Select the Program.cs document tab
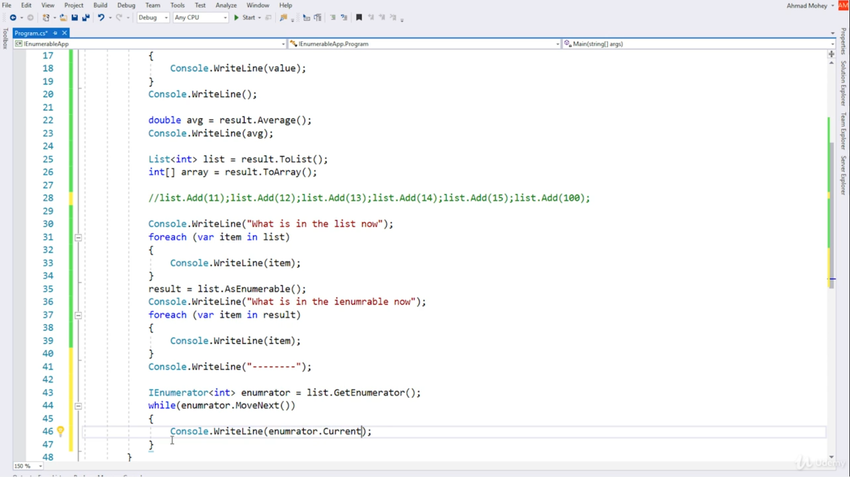The height and width of the screenshot is (477, 850). 31,33
